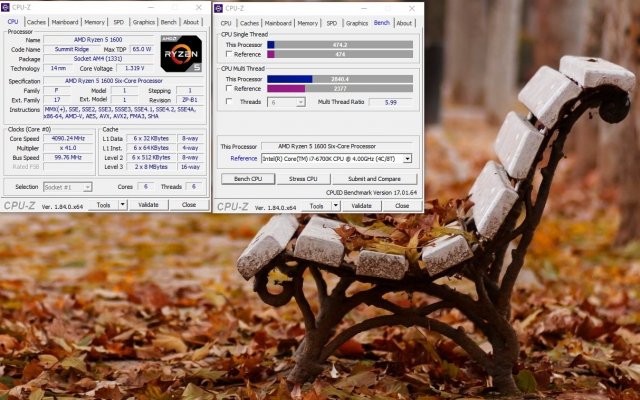
Task: Click the Core Voltage value 1.319 V
Action: pyautogui.click(x=134, y=68)
